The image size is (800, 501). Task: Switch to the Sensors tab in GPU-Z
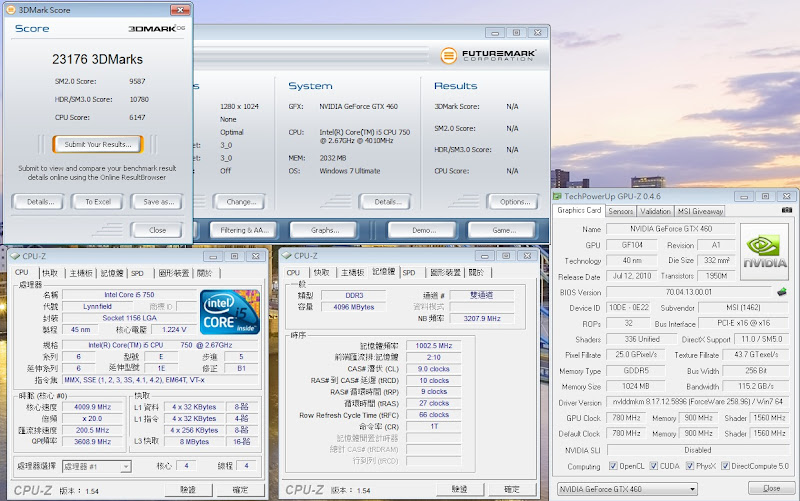tap(620, 211)
